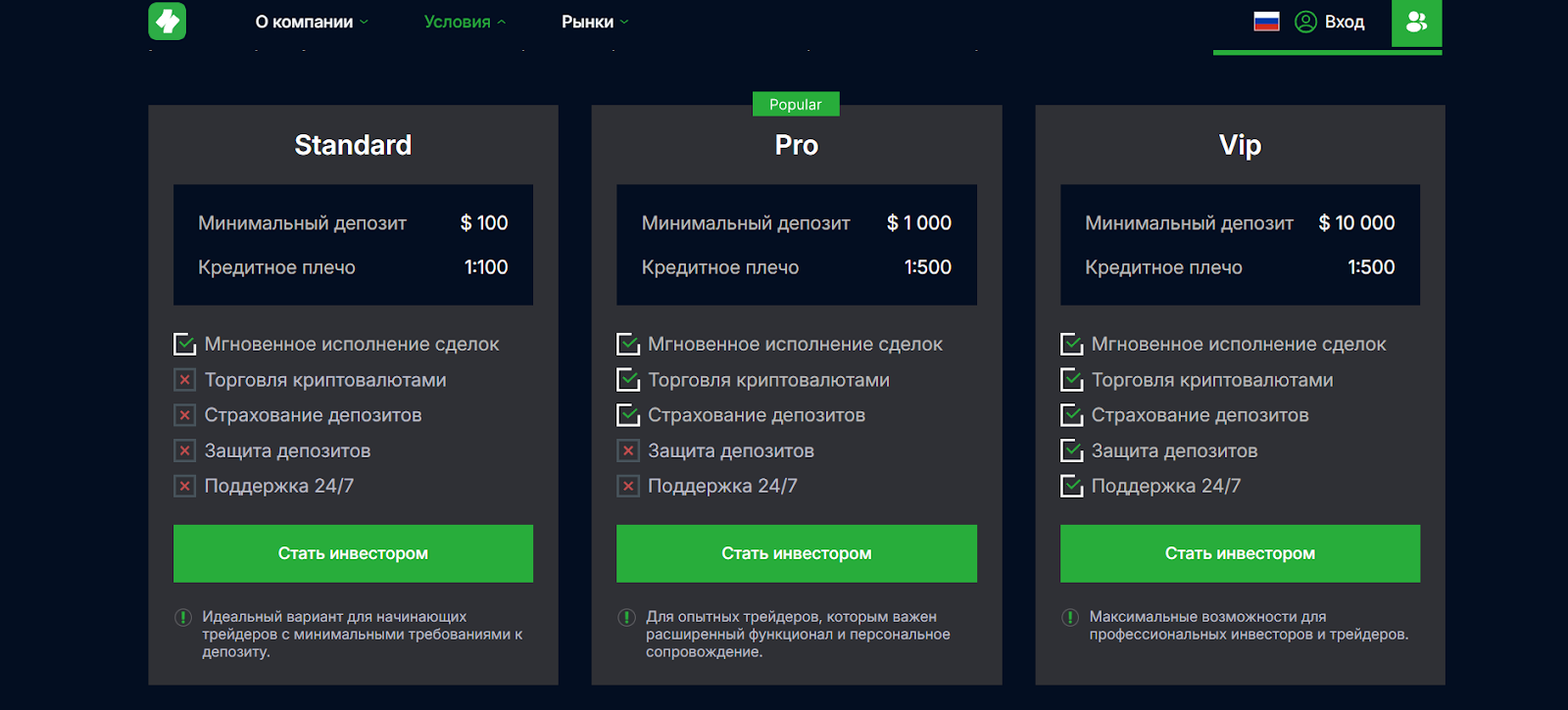Expand the О компании dropdown menu
The height and width of the screenshot is (710, 1568).
[312, 22]
